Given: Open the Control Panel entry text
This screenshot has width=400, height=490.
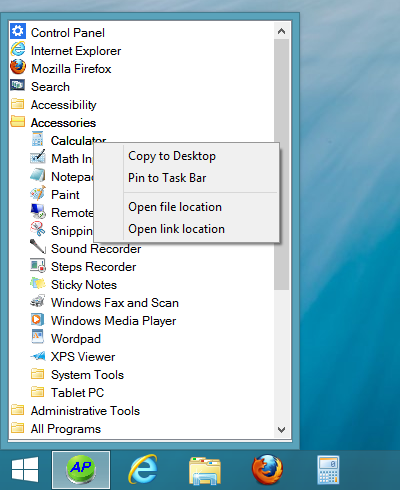Looking at the screenshot, I should click(x=68, y=33).
